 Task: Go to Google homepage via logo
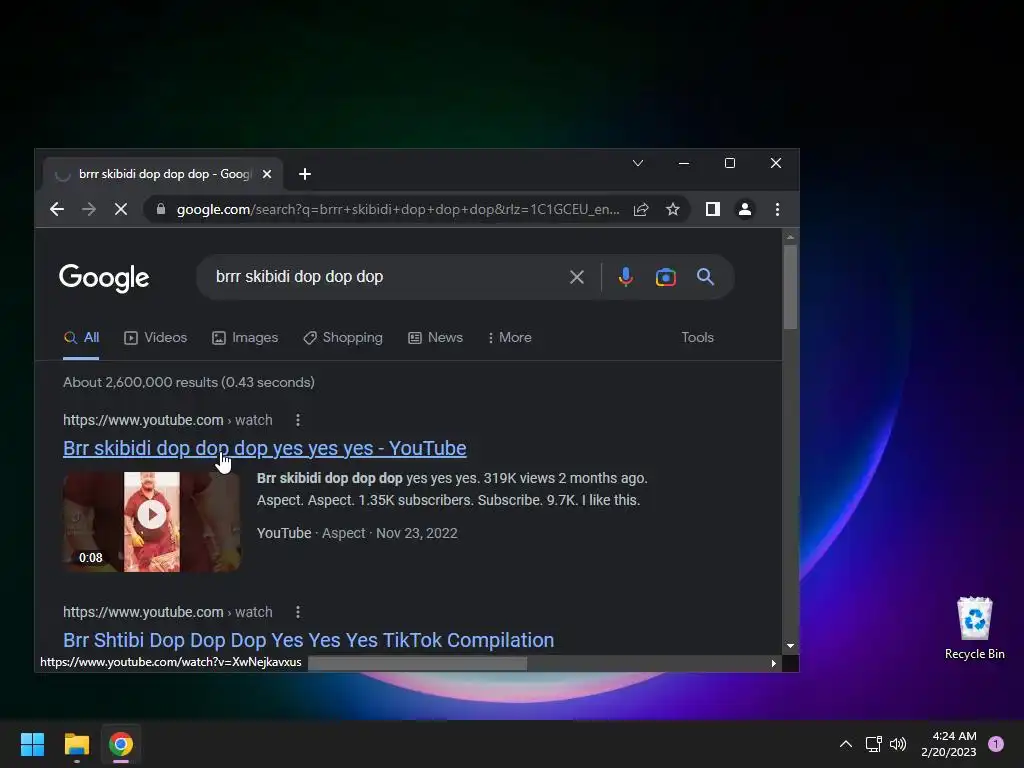pos(104,278)
